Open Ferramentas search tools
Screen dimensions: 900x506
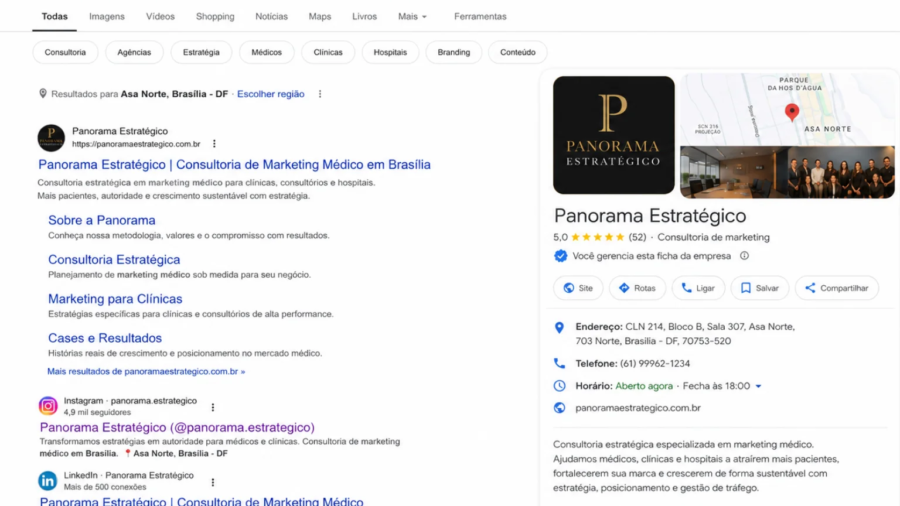[x=480, y=17]
